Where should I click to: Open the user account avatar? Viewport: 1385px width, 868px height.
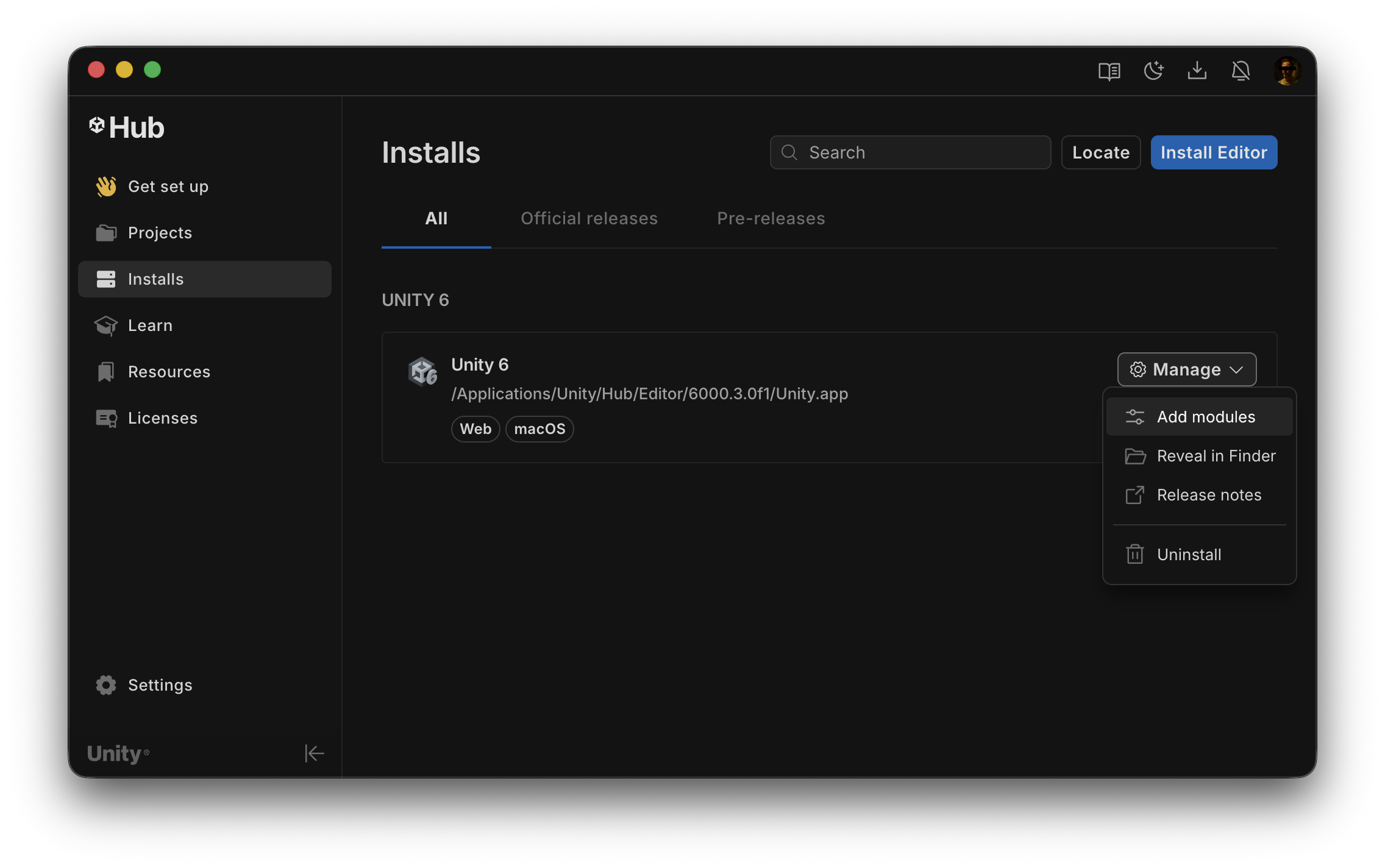[1287, 71]
